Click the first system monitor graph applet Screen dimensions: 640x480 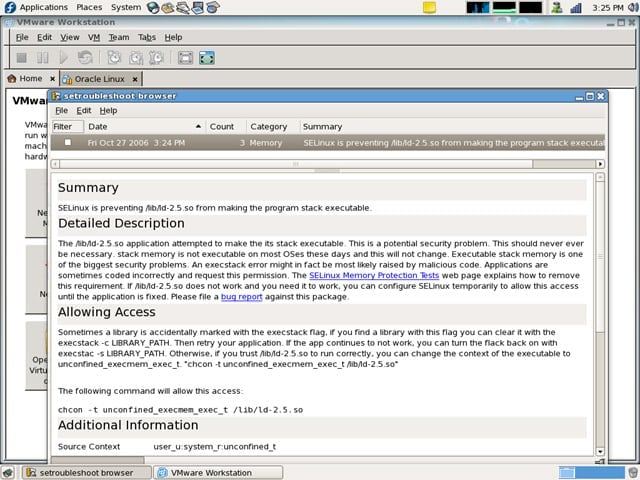coord(478,7)
